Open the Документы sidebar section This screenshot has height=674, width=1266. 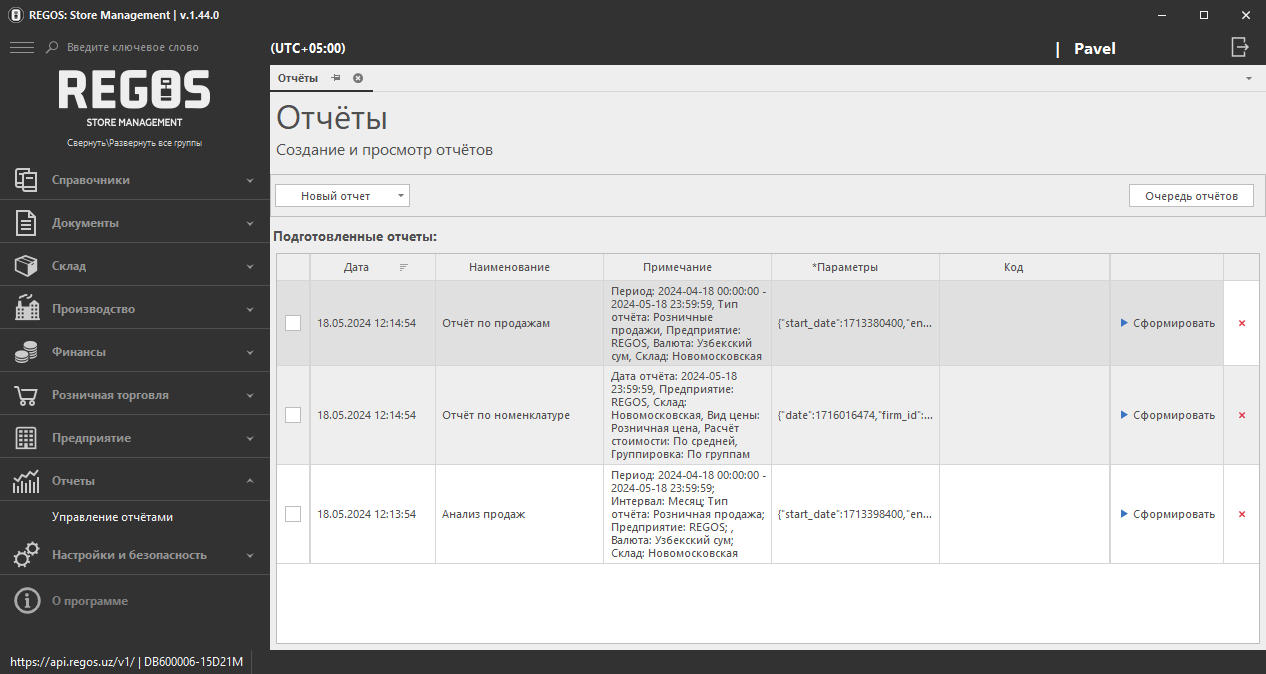click(134, 223)
